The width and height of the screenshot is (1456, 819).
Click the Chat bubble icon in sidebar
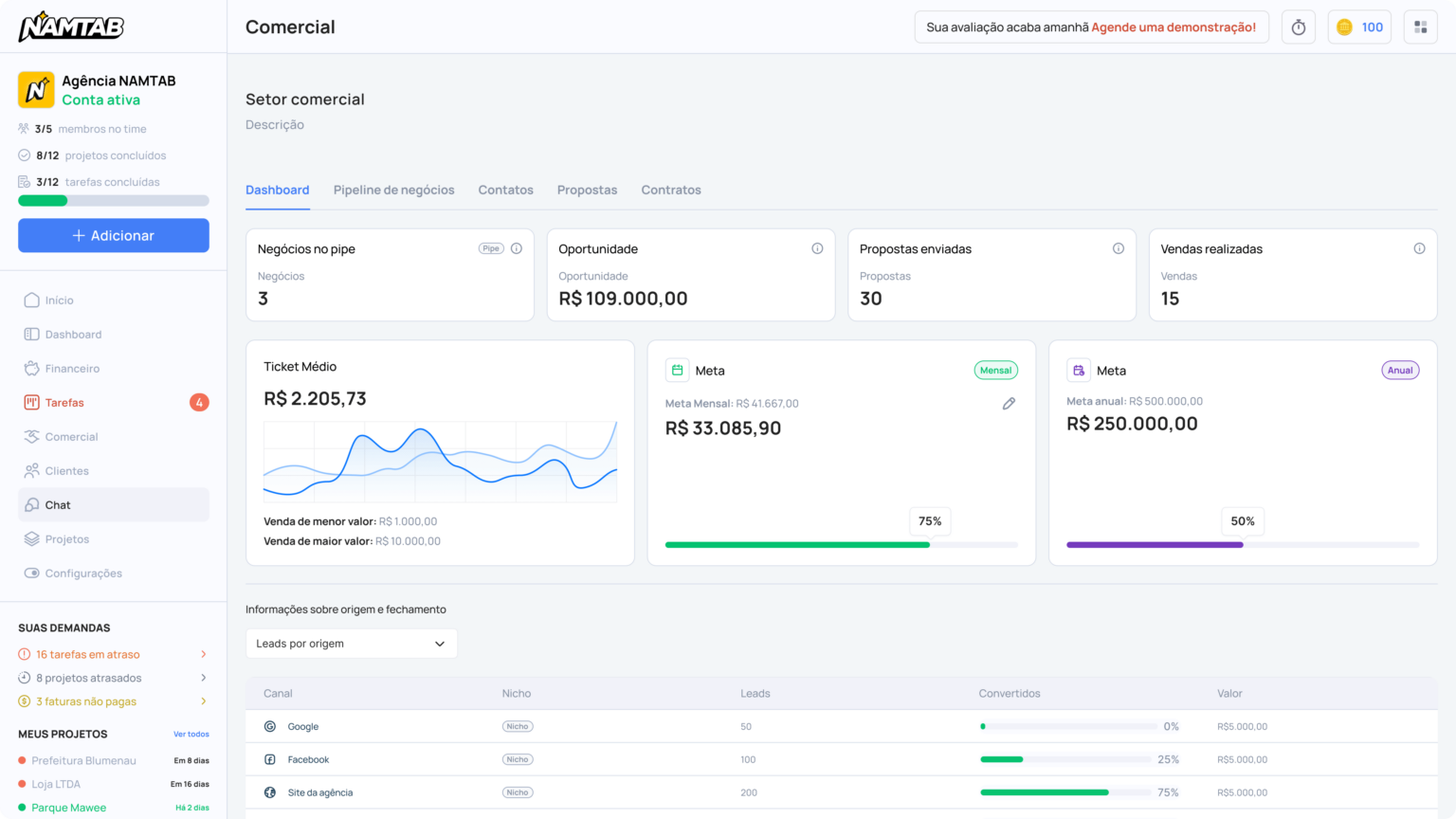click(x=29, y=504)
